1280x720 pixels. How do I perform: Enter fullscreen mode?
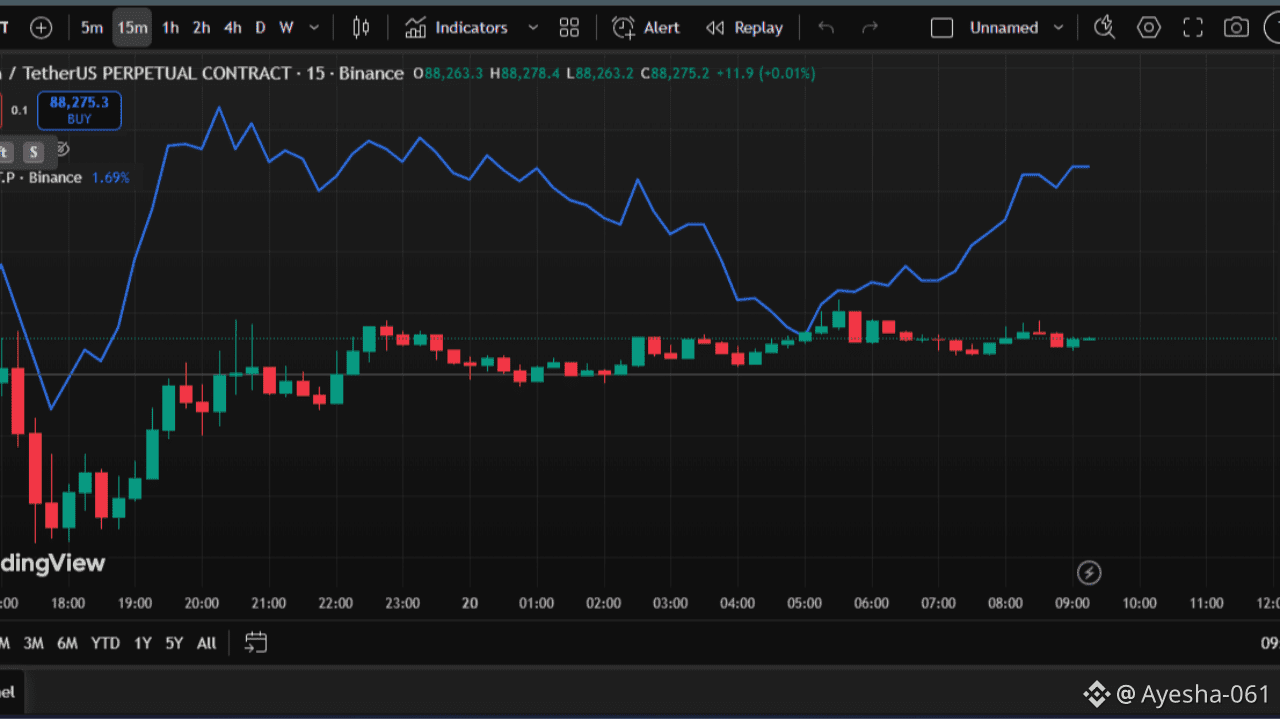coord(1193,28)
